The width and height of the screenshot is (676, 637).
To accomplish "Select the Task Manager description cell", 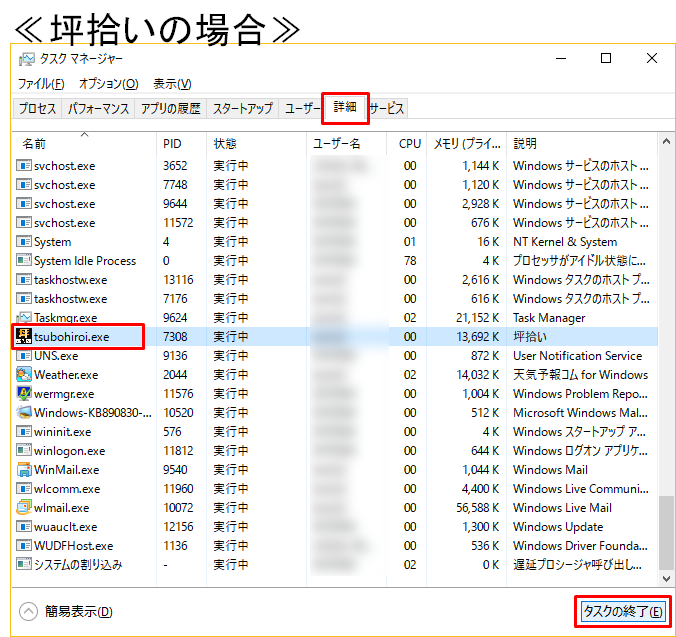I will (x=549, y=318).
